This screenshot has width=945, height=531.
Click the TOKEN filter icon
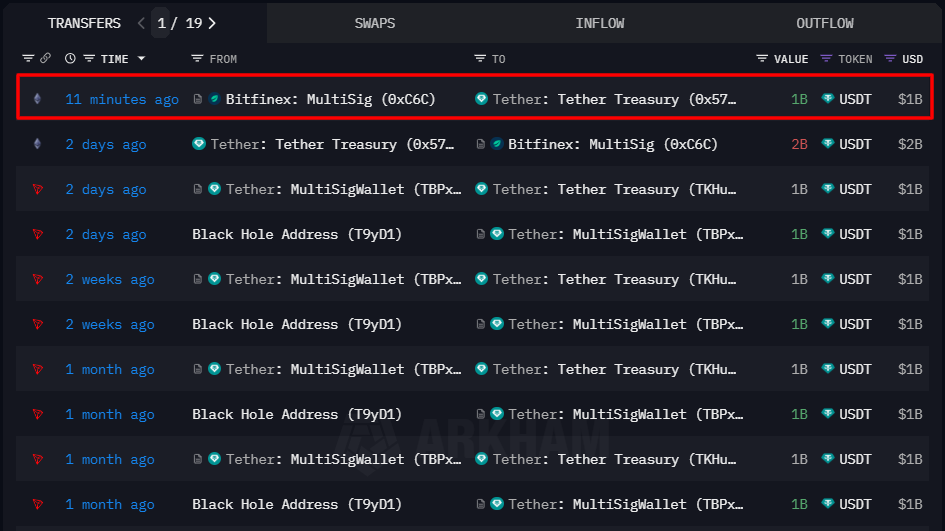click(x=826, y=59)
